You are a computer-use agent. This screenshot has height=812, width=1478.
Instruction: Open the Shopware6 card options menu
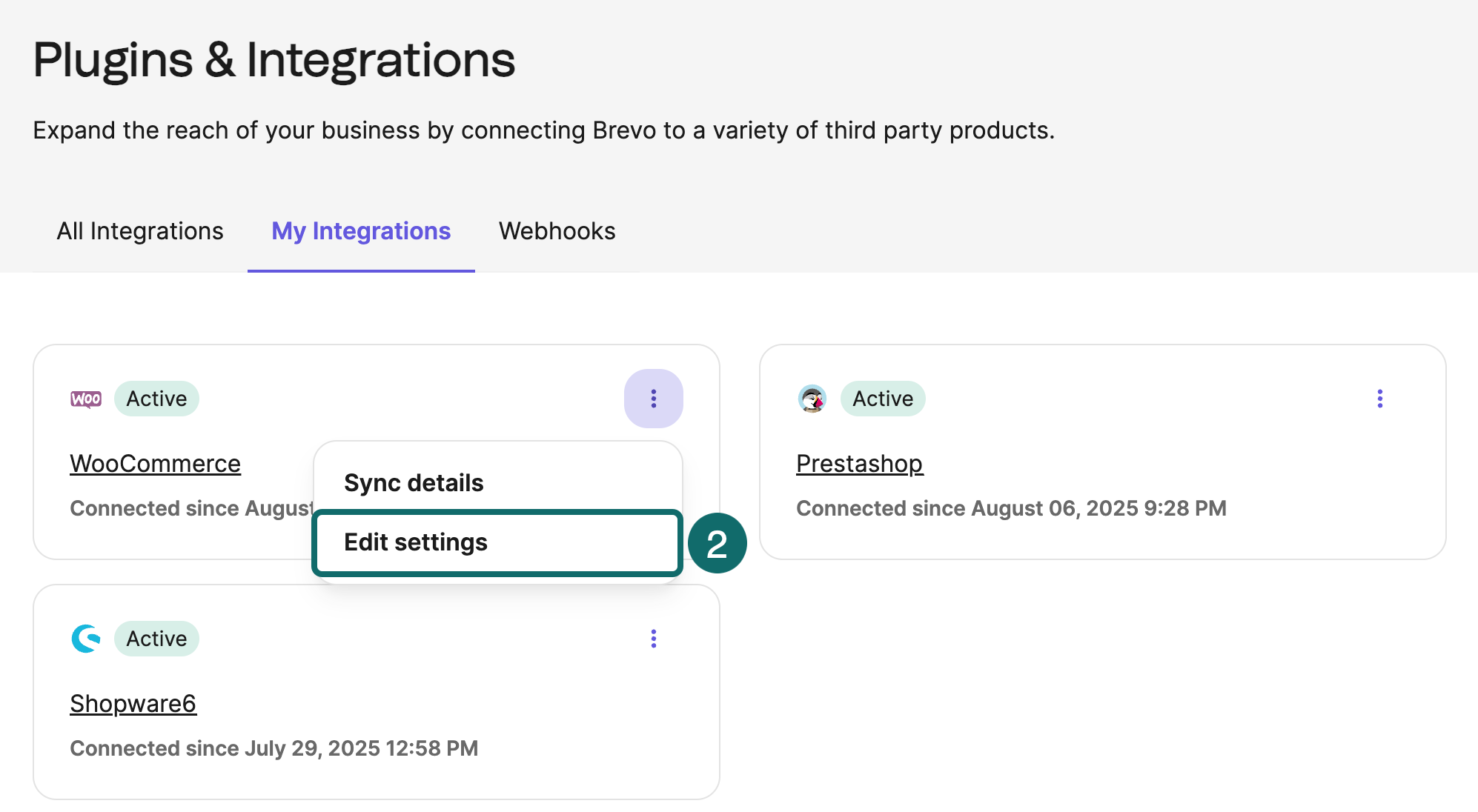point(653,639)
